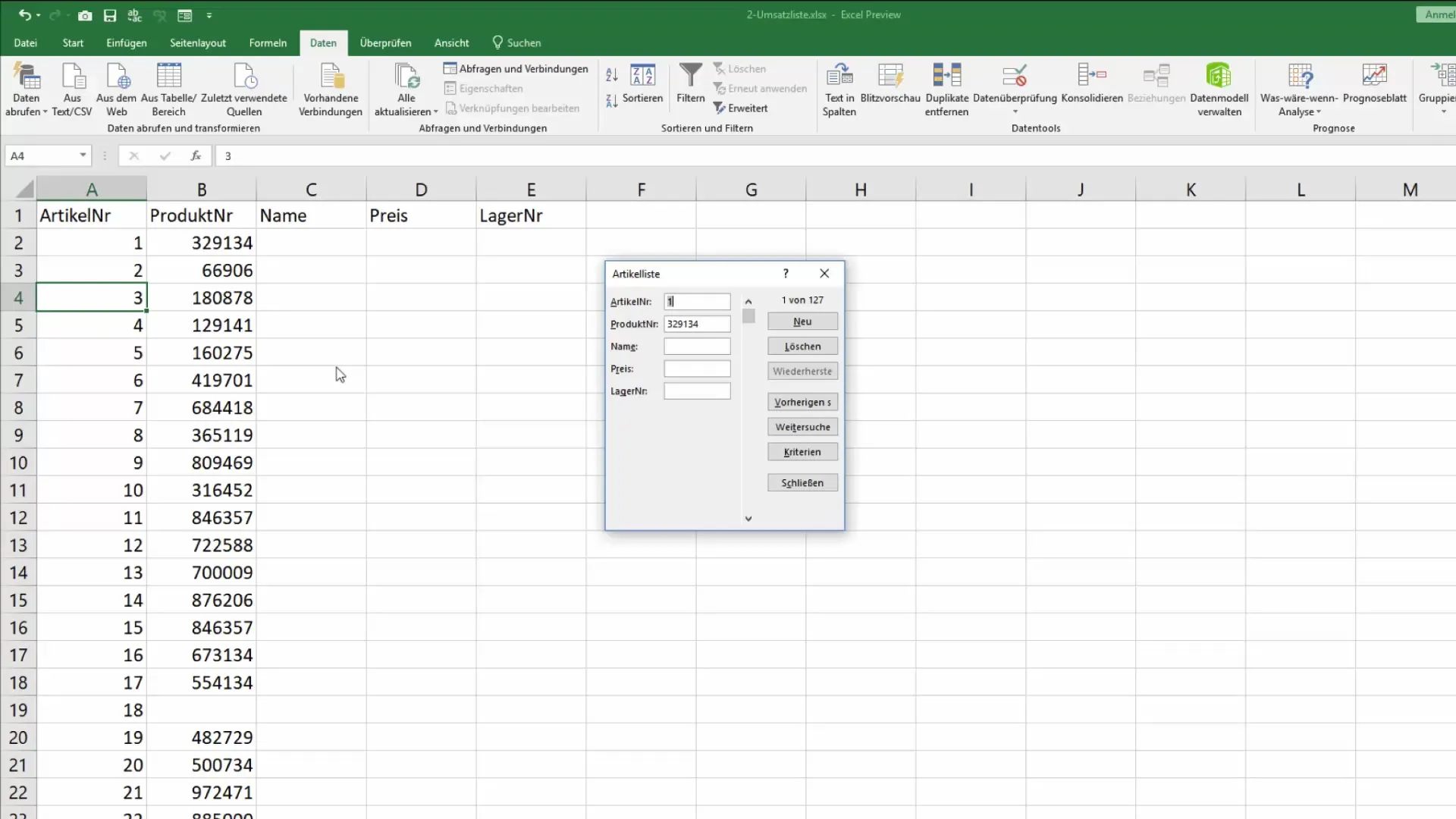Open the Datenüberprüfung dropdown
The height and width of the screenshot is (819, 1456).
tap(1015, 111)
